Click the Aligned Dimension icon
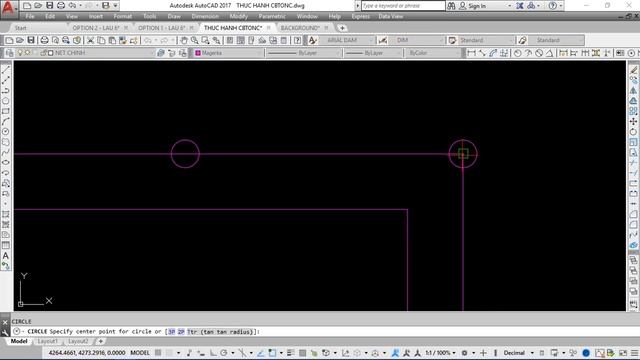This screenshot has height=360, width=640. click(482, 53)
